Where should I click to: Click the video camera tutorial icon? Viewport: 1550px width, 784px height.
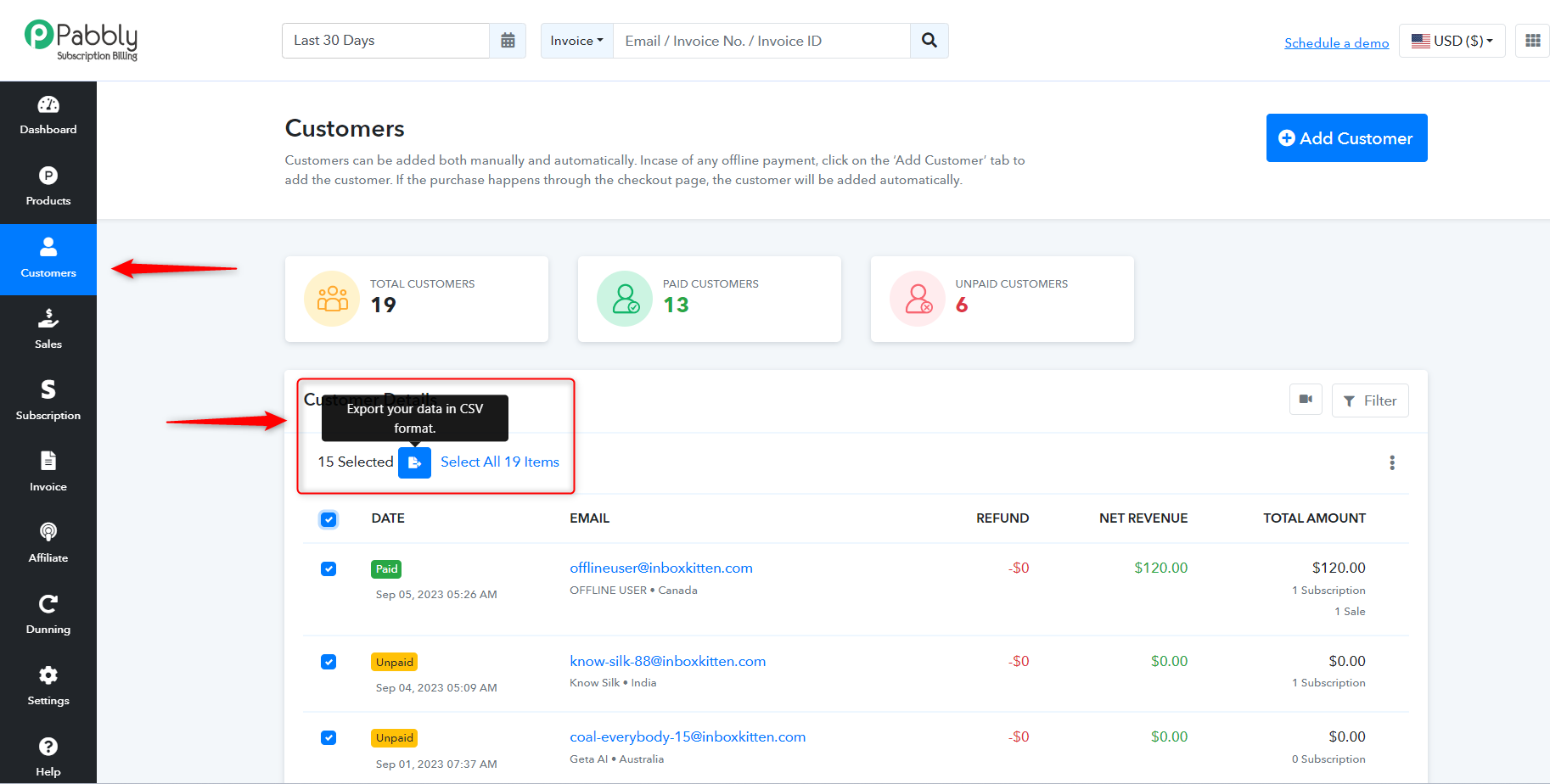pos(1306,400)
